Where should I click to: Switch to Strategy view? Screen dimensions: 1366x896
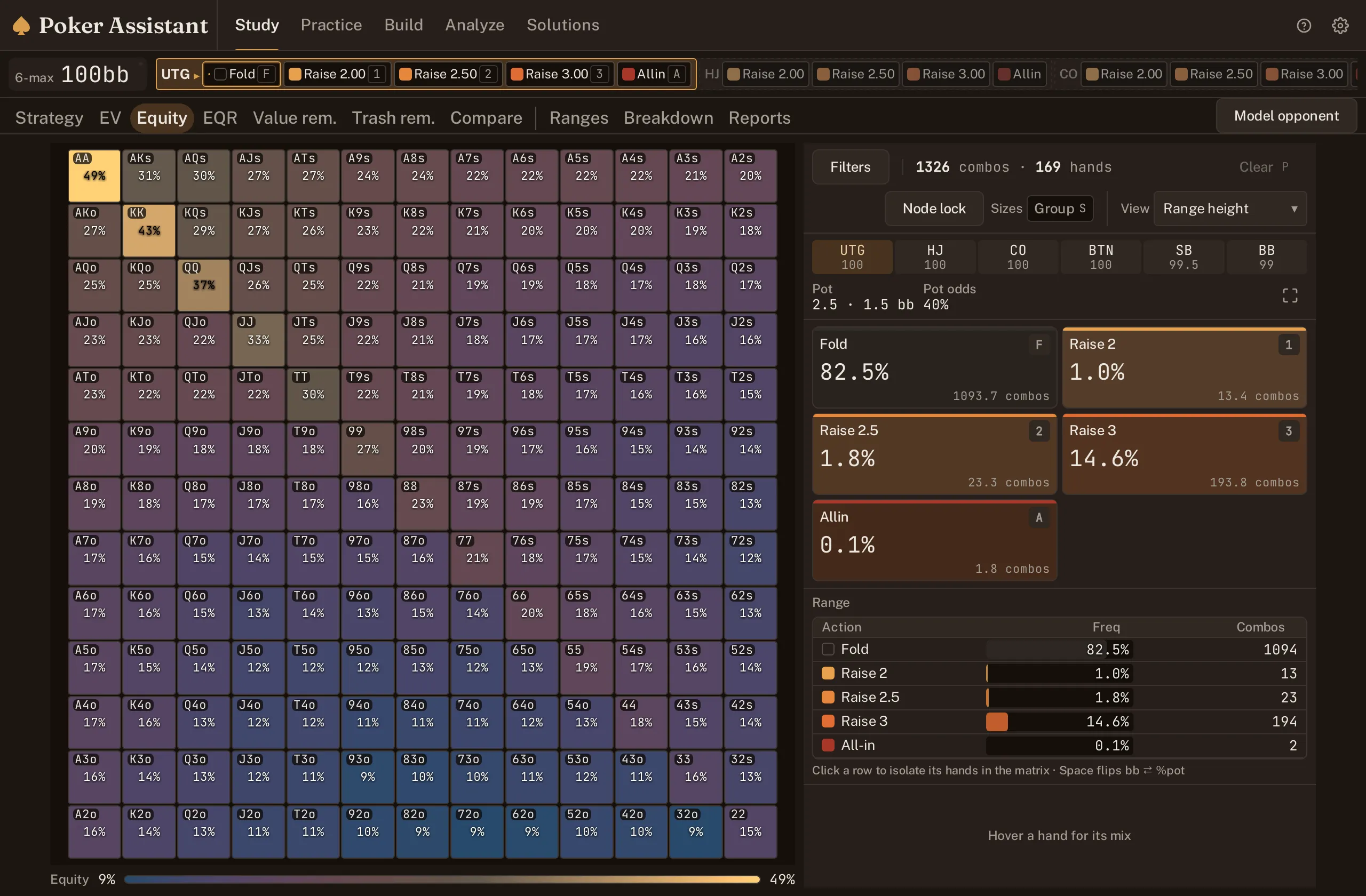click(x=49, y=118)
